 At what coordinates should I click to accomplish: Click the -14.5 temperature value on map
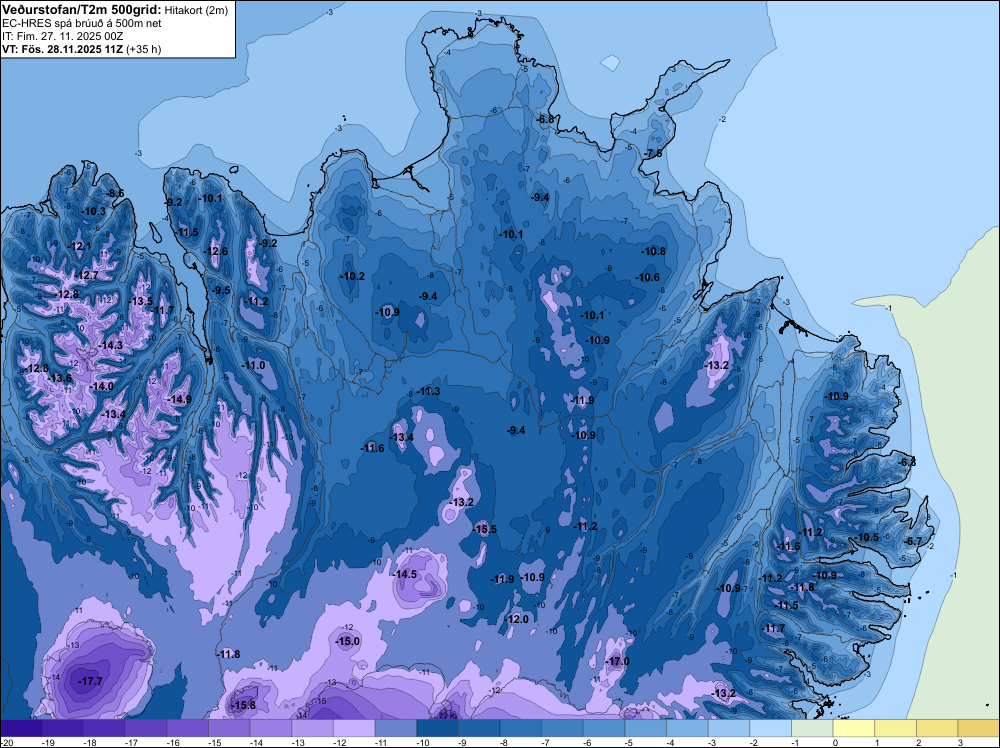point(404,574)
